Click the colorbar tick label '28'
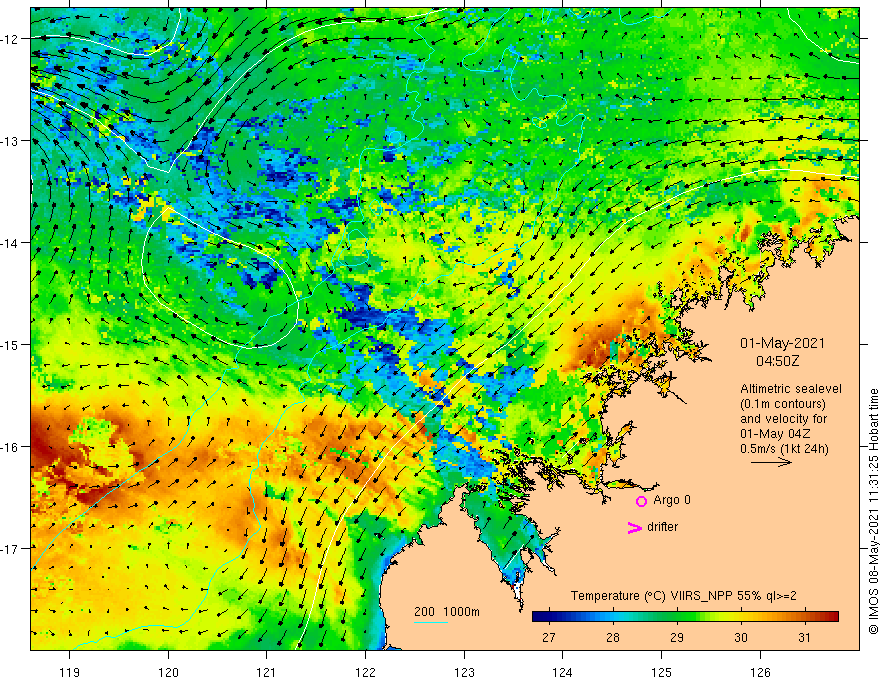Image resolution: width=880 pixels, height=680 pixels. tap(613, 637)
